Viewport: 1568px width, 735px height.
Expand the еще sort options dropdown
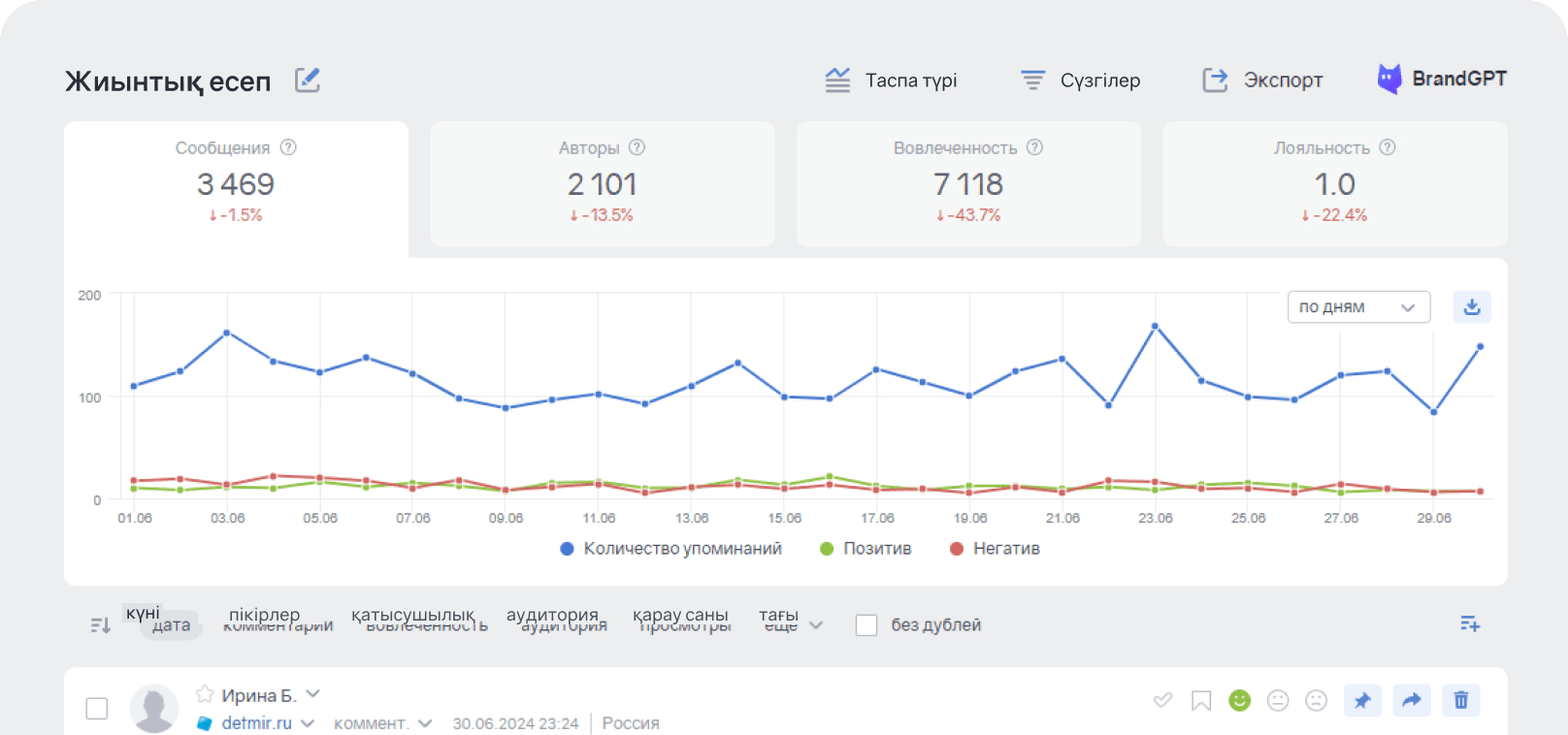(794, 625)
